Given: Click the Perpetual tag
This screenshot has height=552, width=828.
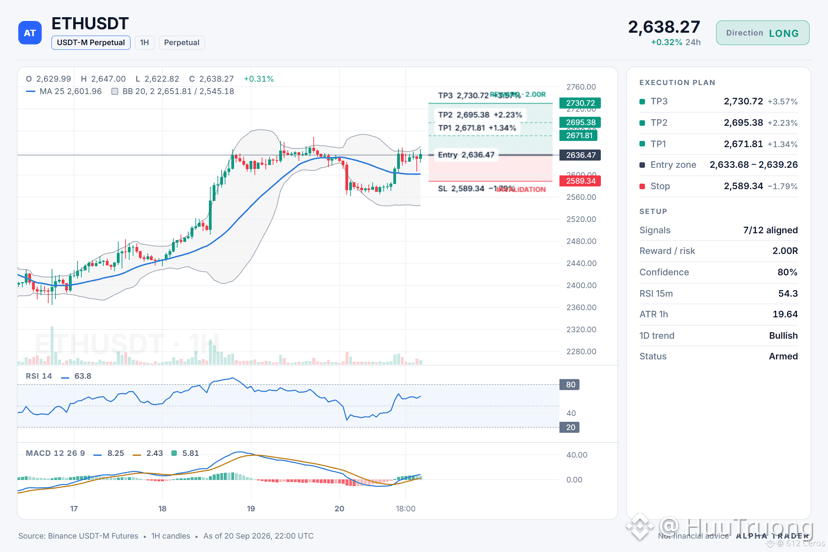Looking at the screenshot, I should (182, 42).
